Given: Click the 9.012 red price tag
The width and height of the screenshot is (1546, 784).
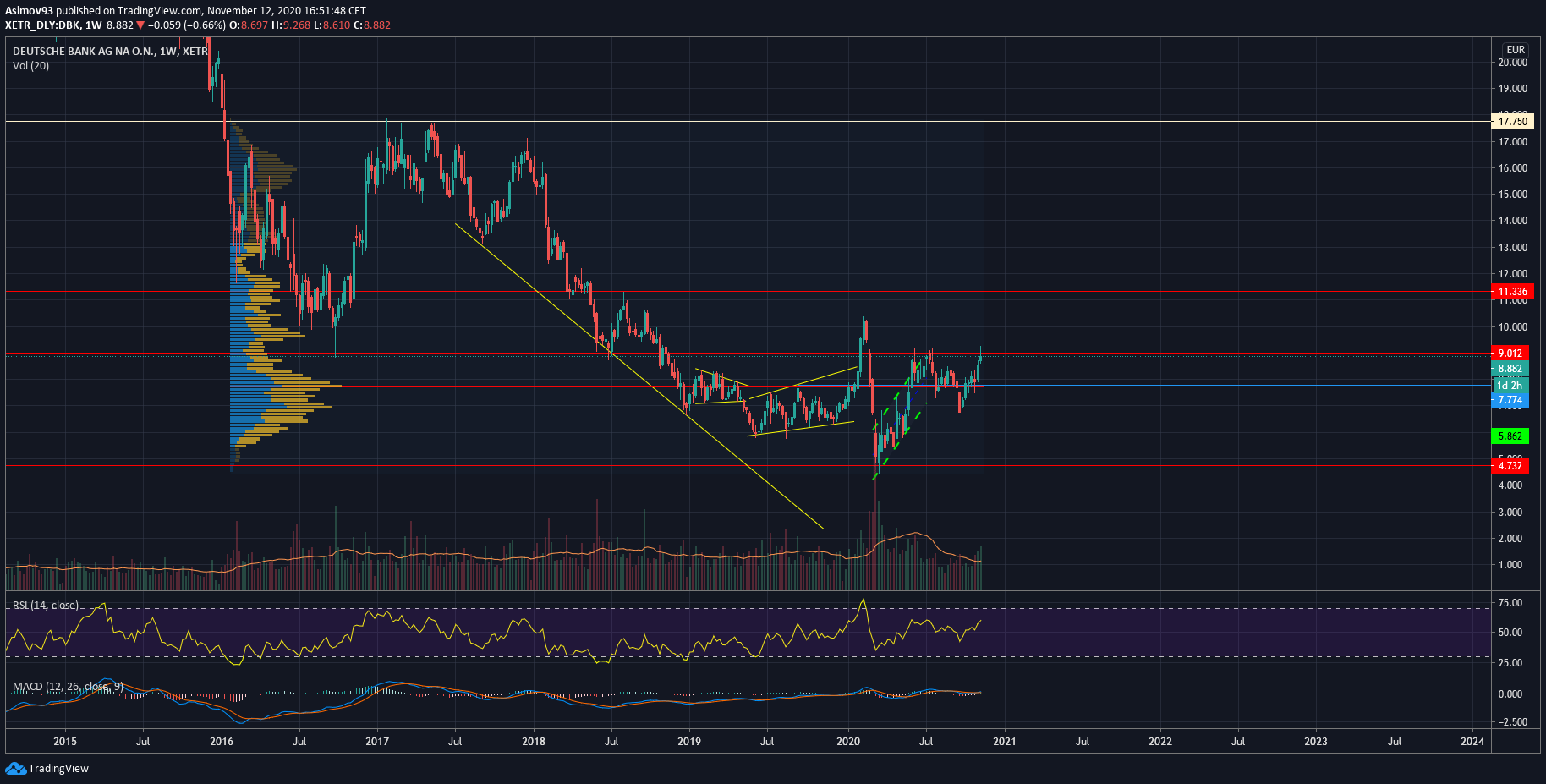Looking at the screenshot, I should [x=1510, y=354].
